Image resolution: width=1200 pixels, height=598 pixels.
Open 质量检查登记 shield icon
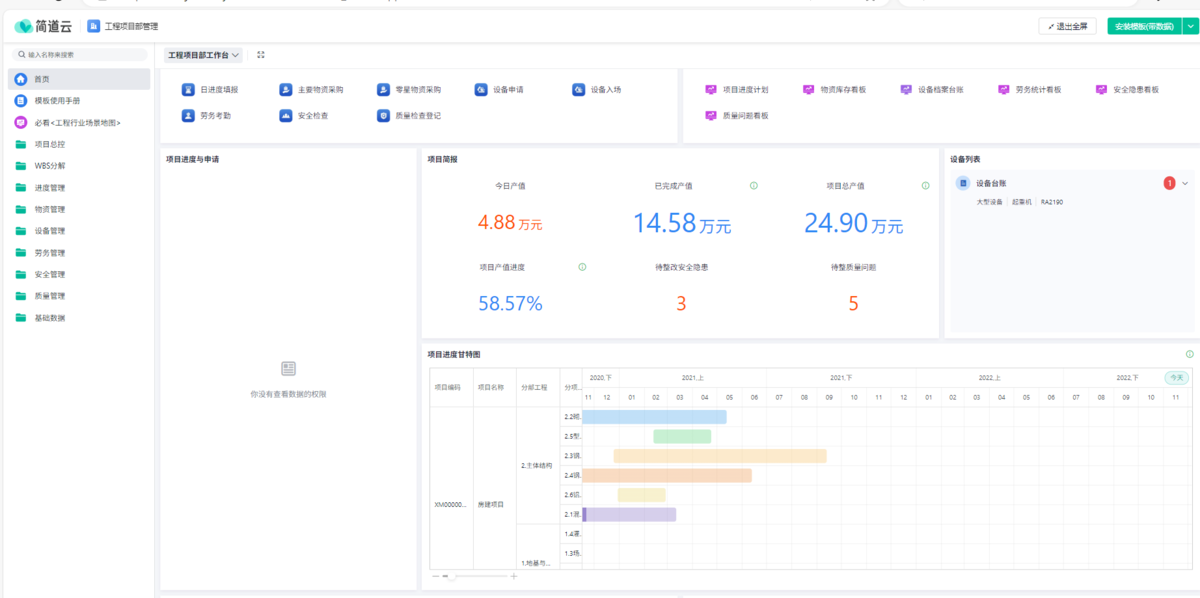(x=383, y=116)
